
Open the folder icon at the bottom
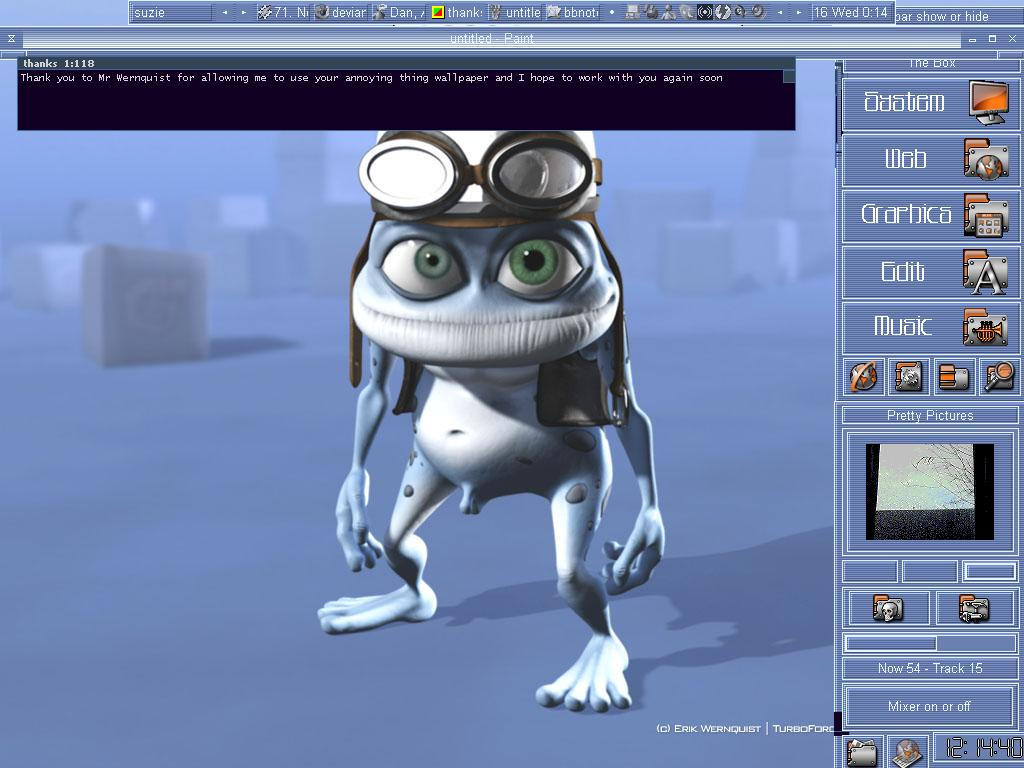pos(862,752)
